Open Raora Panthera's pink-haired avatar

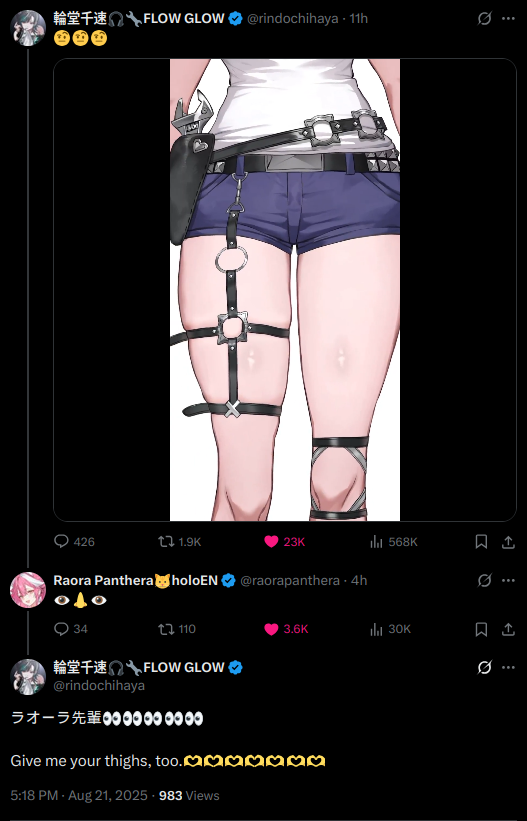pos(28,590)
